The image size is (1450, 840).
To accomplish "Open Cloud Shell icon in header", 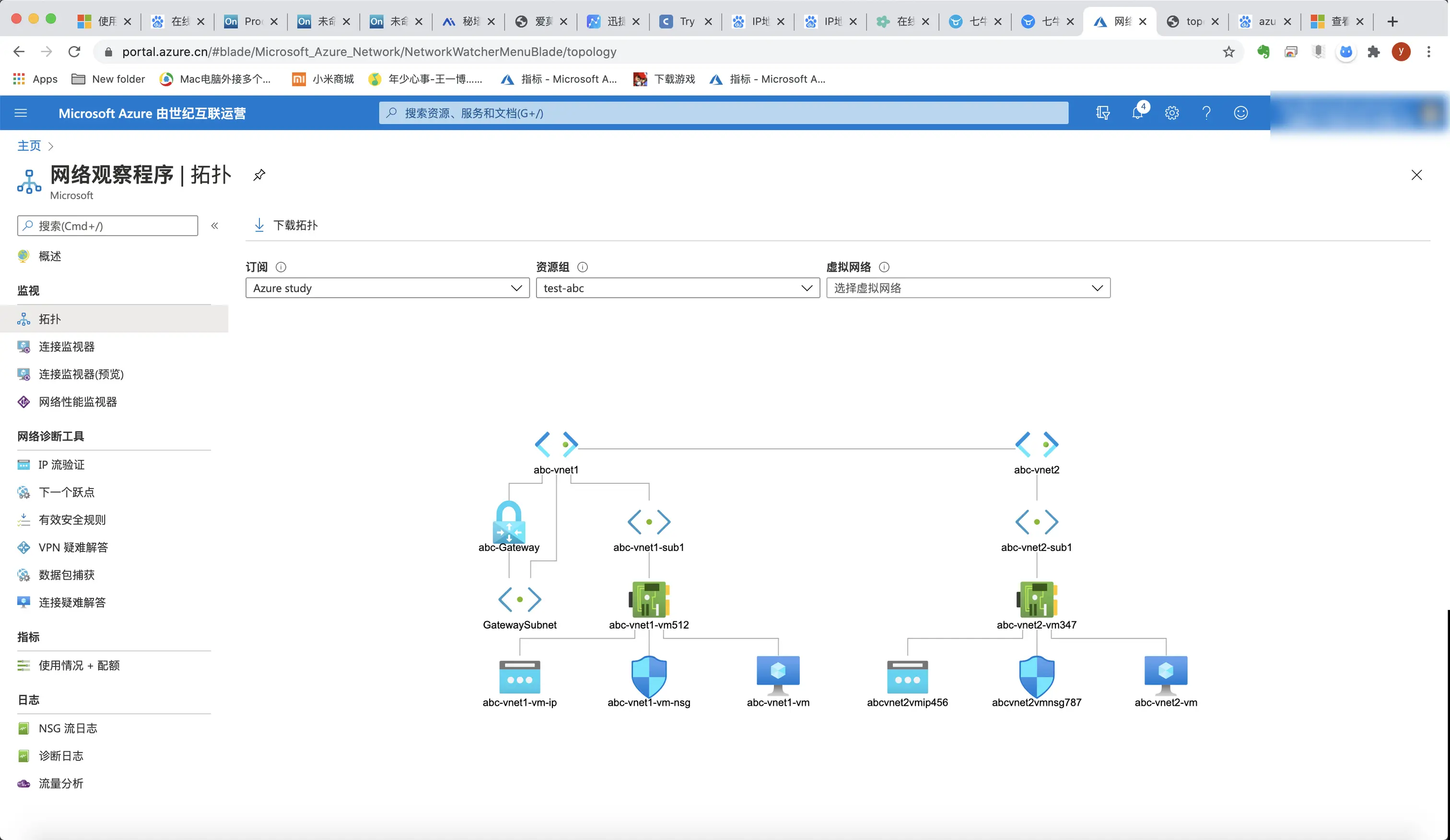I will click(1102, 113).
